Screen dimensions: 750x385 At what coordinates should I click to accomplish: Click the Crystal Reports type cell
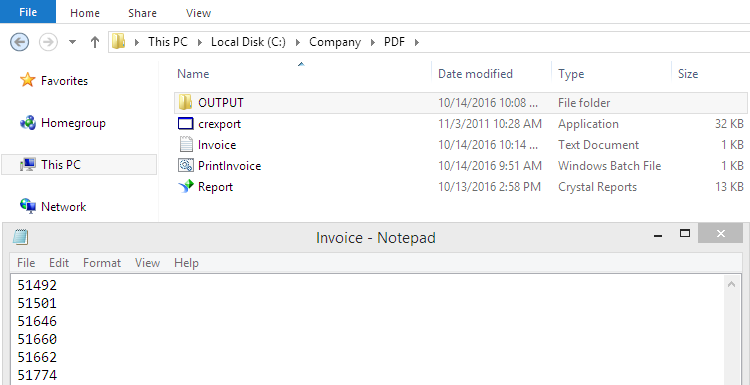click(597, 187)
